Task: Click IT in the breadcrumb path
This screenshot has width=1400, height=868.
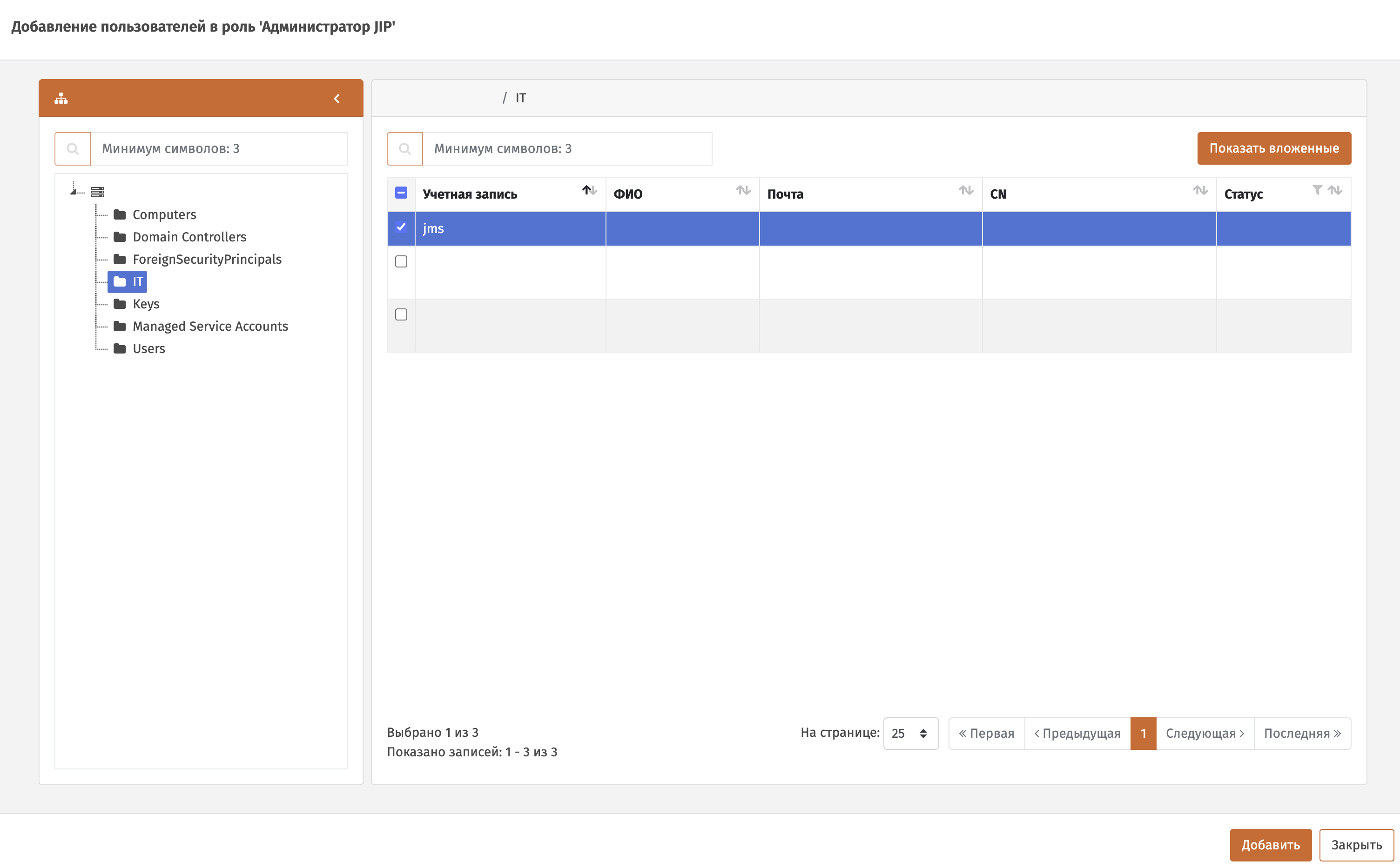Action: coord(520,98)
